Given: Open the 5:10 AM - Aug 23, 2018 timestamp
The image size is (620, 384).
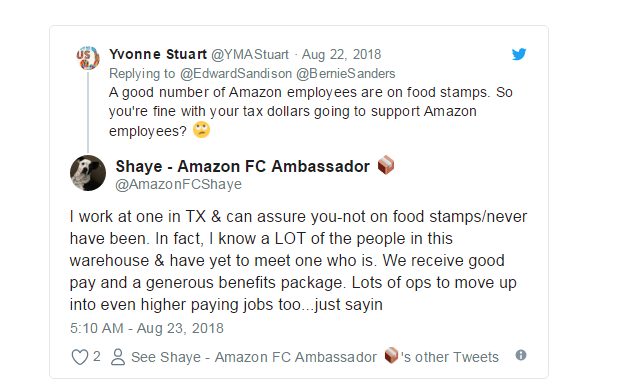Looking at the screenshot, I should (147, 328).
